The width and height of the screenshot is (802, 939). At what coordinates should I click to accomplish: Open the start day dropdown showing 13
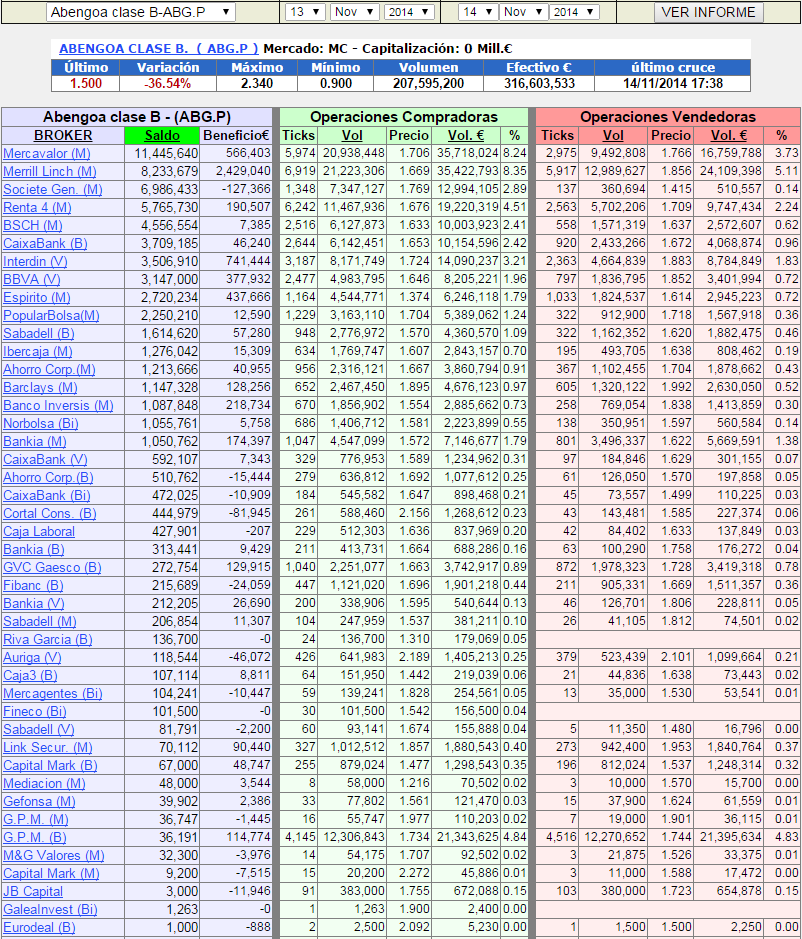(305, 12)
